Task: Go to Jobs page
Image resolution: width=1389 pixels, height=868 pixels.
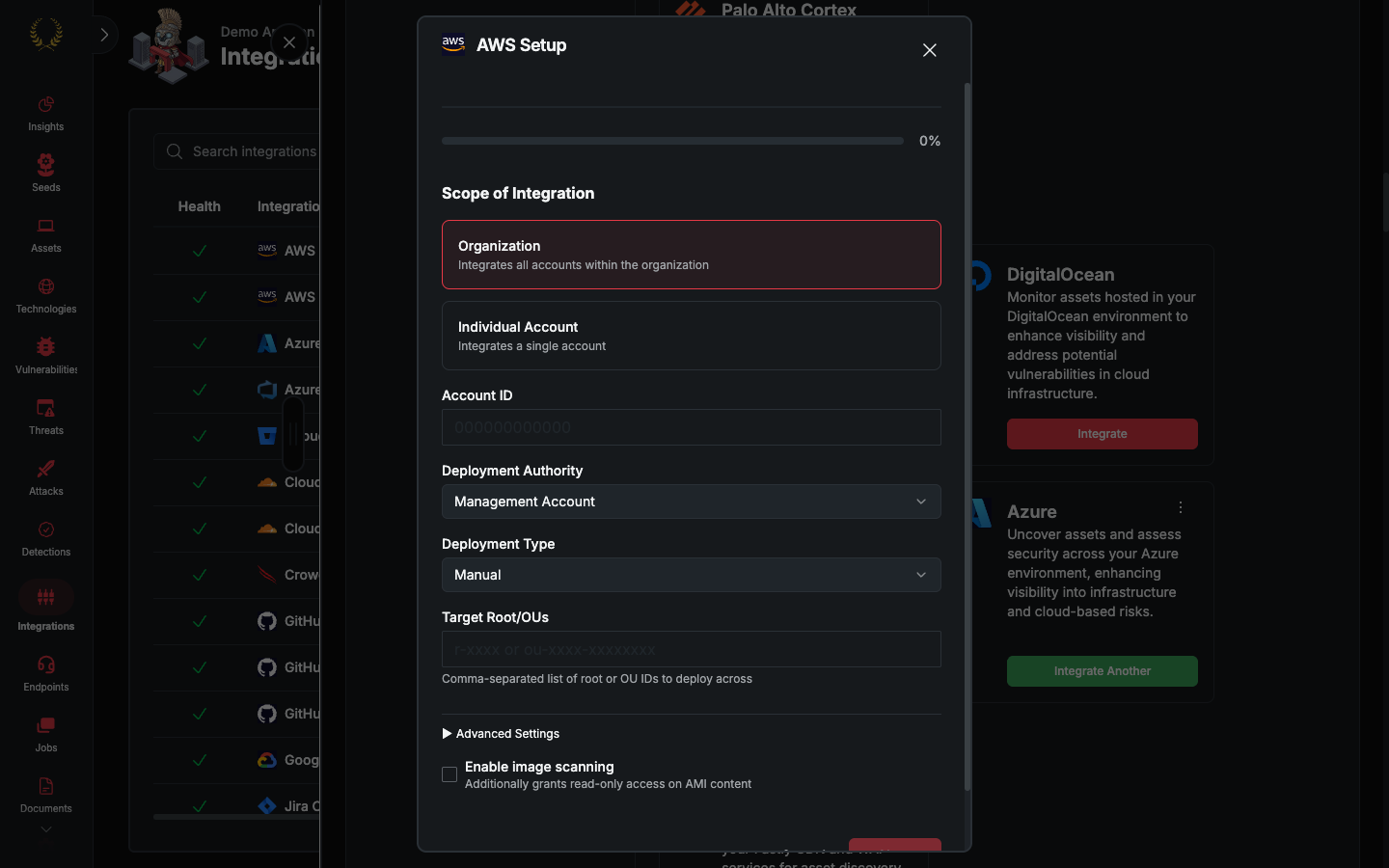Action: (x=45, y=735)
